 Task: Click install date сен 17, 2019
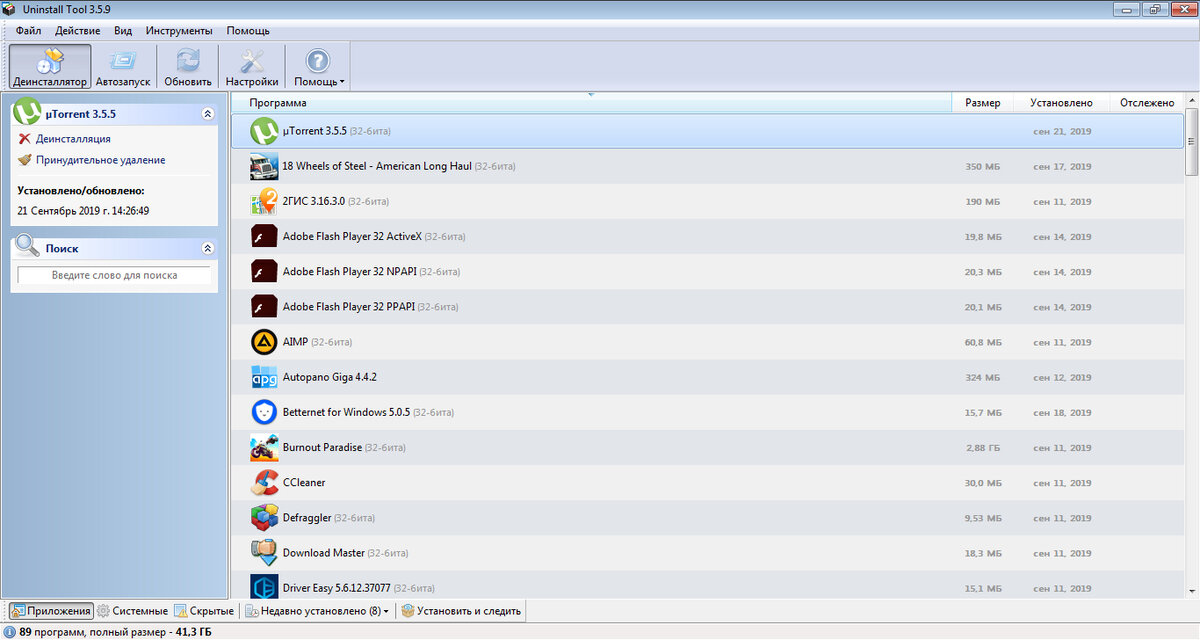(1062, 167)
